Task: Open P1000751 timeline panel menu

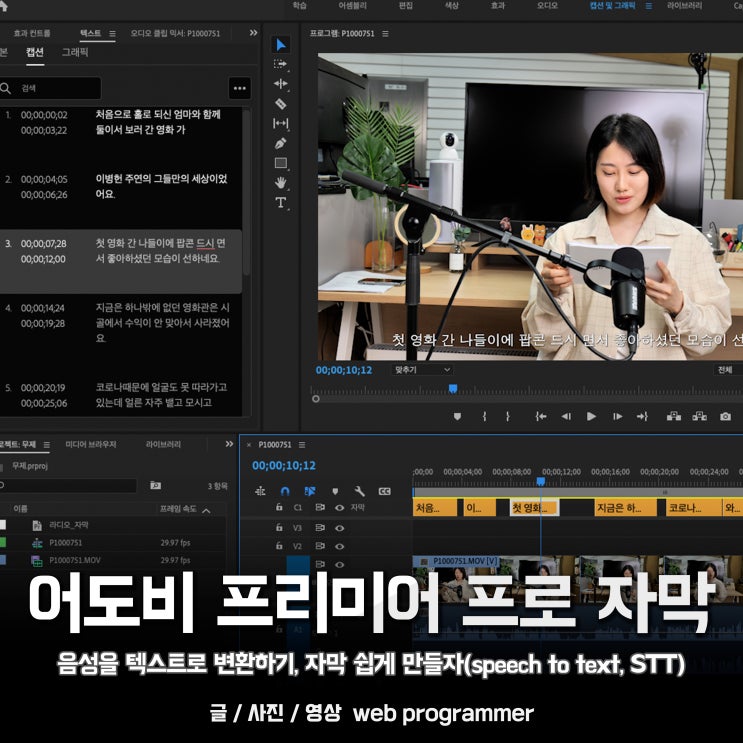Action: click(x=302, y=445)
